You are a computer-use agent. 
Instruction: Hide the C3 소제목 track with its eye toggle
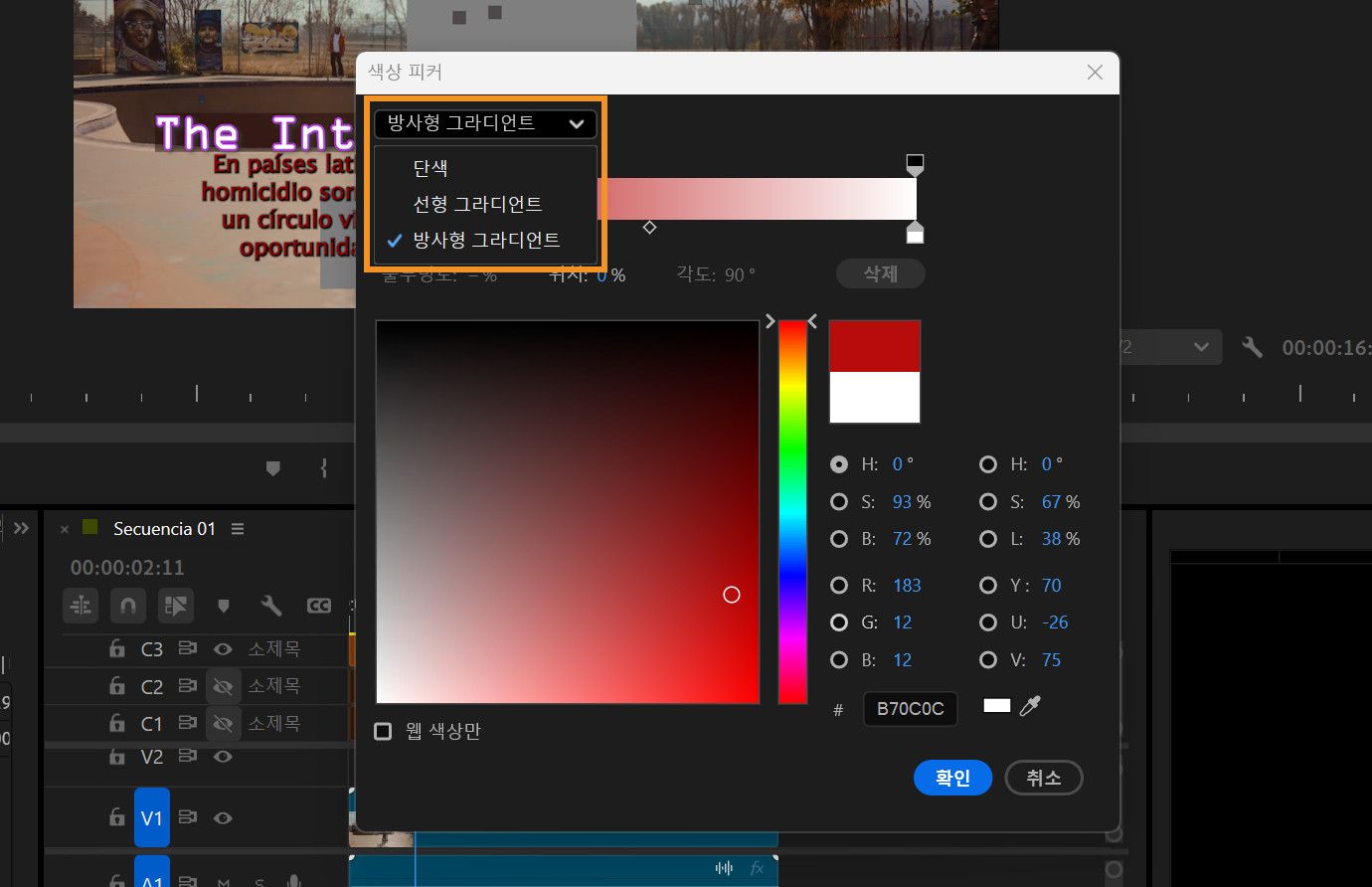click(x=223, y=648)
